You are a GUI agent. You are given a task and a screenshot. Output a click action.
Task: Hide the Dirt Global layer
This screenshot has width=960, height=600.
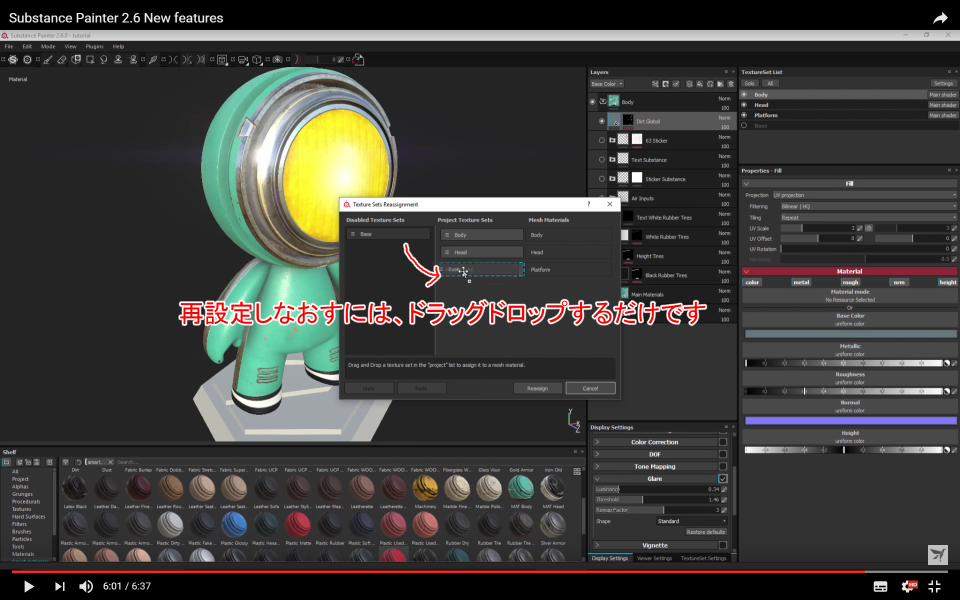(602, 121)
